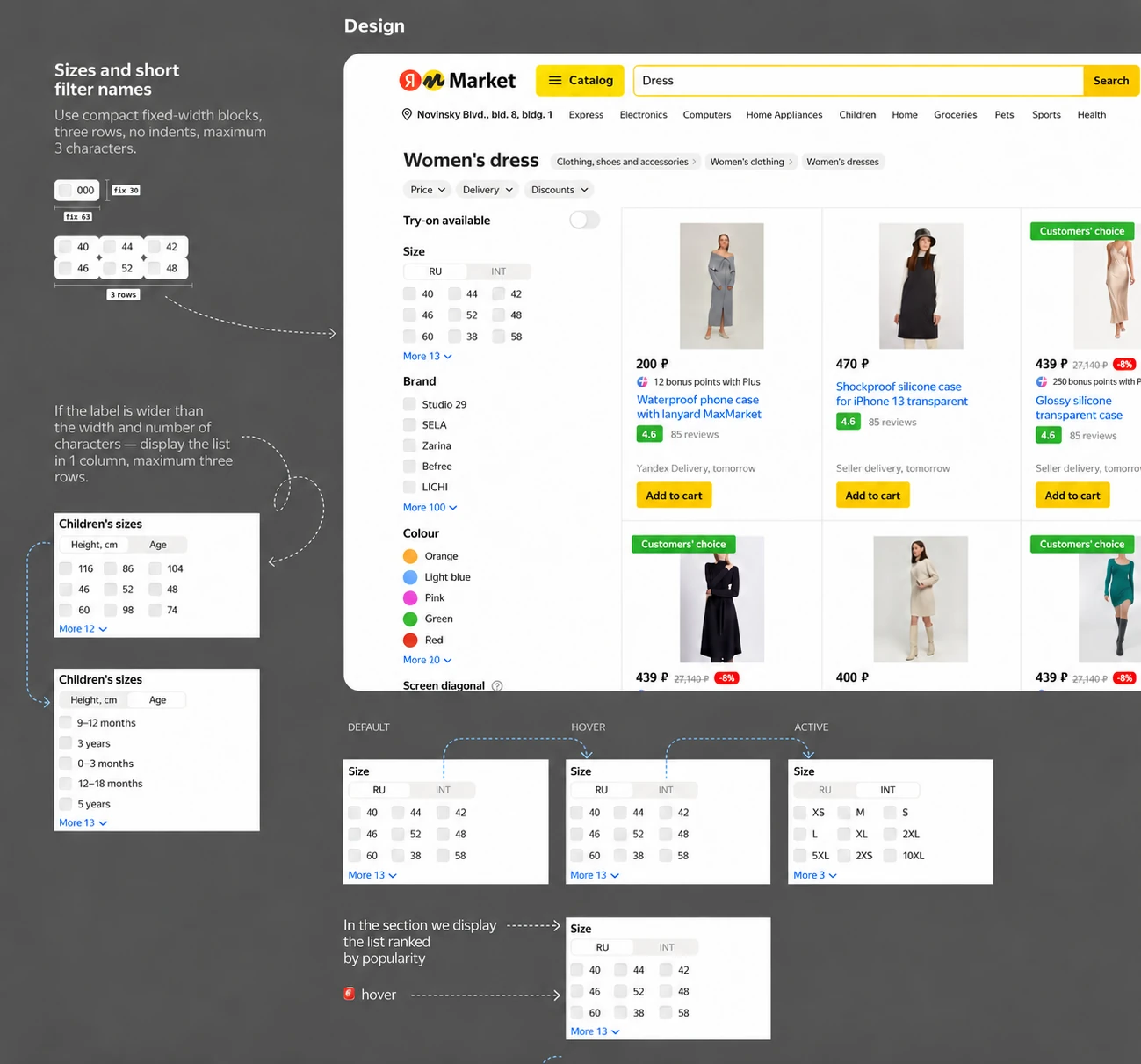Image resolution: width=1141 pixels, height=1064 pixels.
Task: Go to Home Appliances category
Action: (784, 114)
